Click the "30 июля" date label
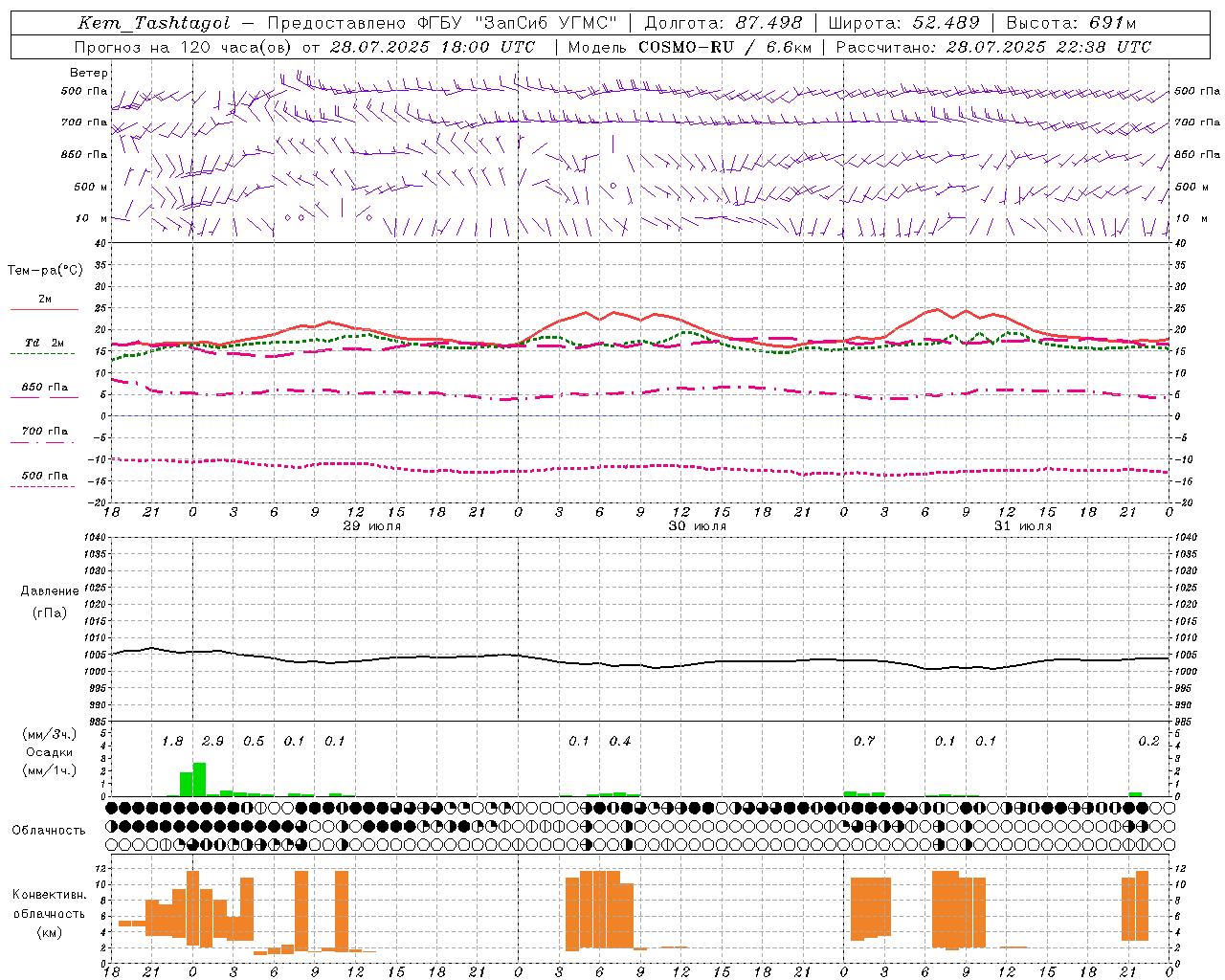This screenshot has height=980, width=1225. click(697, 526)
